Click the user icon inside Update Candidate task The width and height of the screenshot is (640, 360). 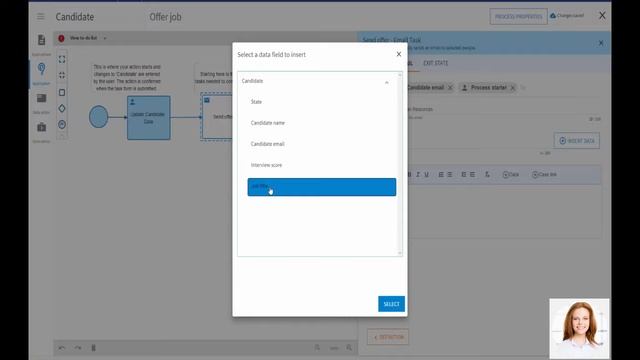coord(132,102)
